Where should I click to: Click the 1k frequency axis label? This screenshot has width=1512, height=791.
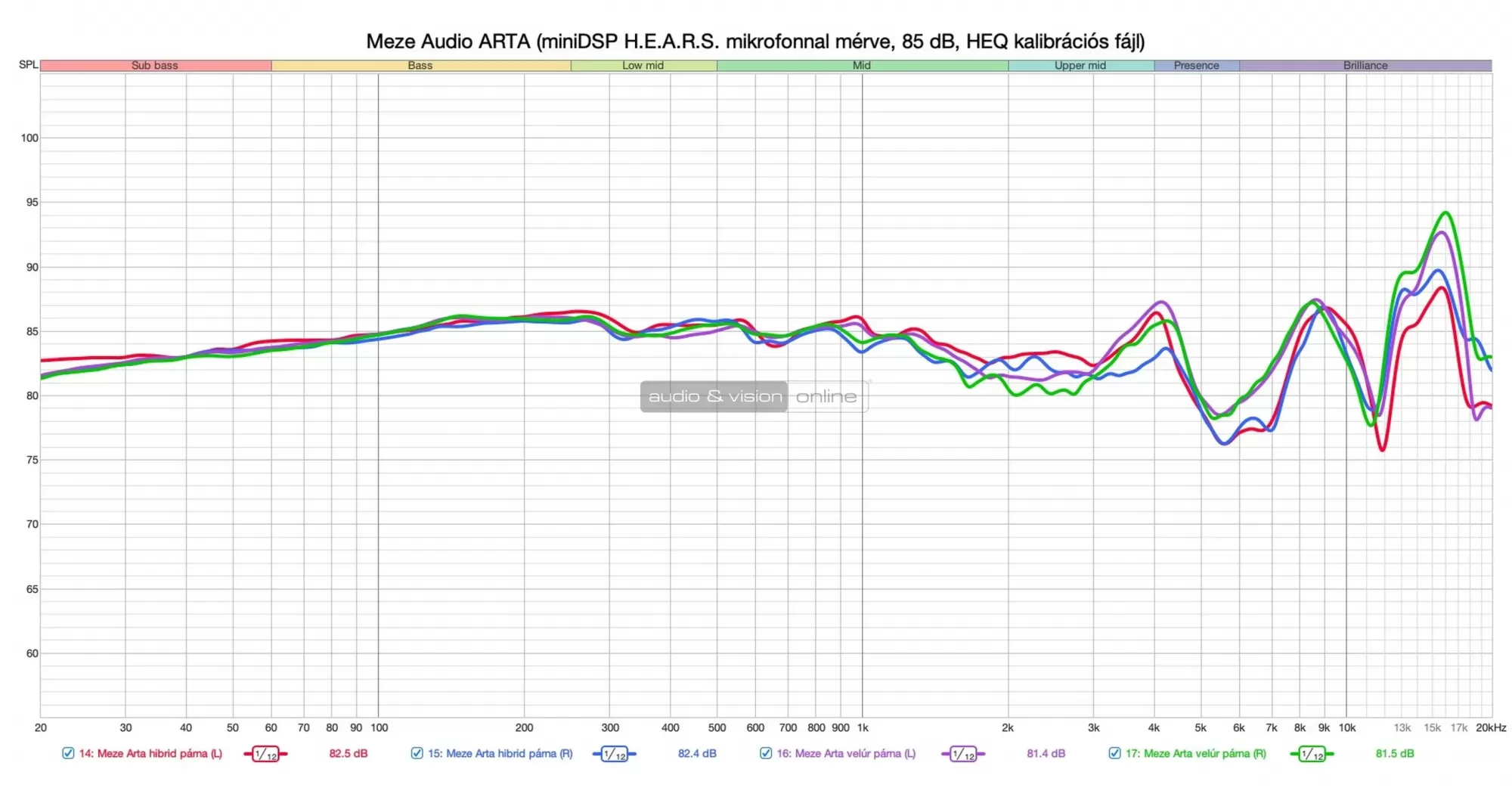pyautogui.click(x=863, y=728)
